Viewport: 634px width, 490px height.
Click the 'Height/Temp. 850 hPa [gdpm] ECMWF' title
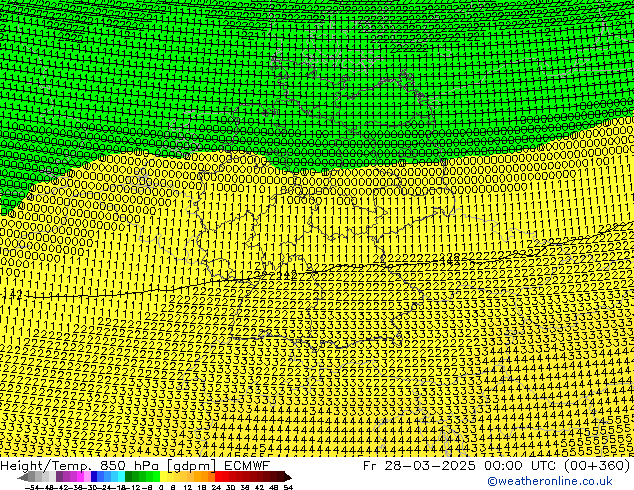(135, 465)
